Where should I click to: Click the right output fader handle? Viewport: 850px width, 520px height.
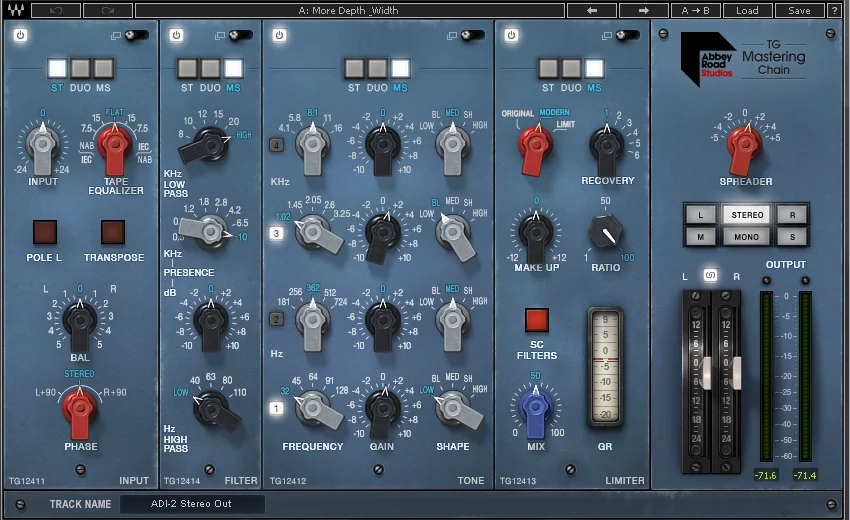(x=736, y=373)
